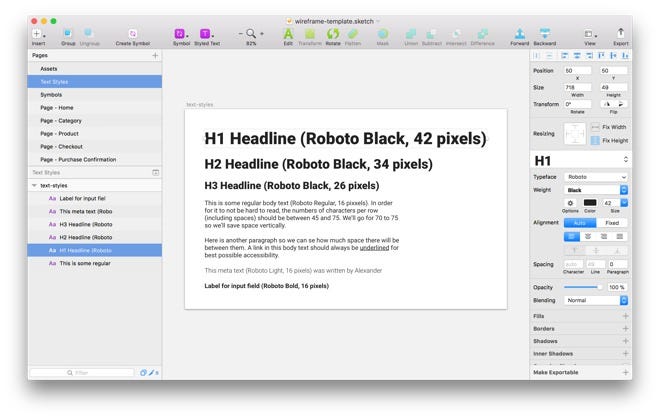Open the Typeface dropdown showing Roboto

(596, 177)
